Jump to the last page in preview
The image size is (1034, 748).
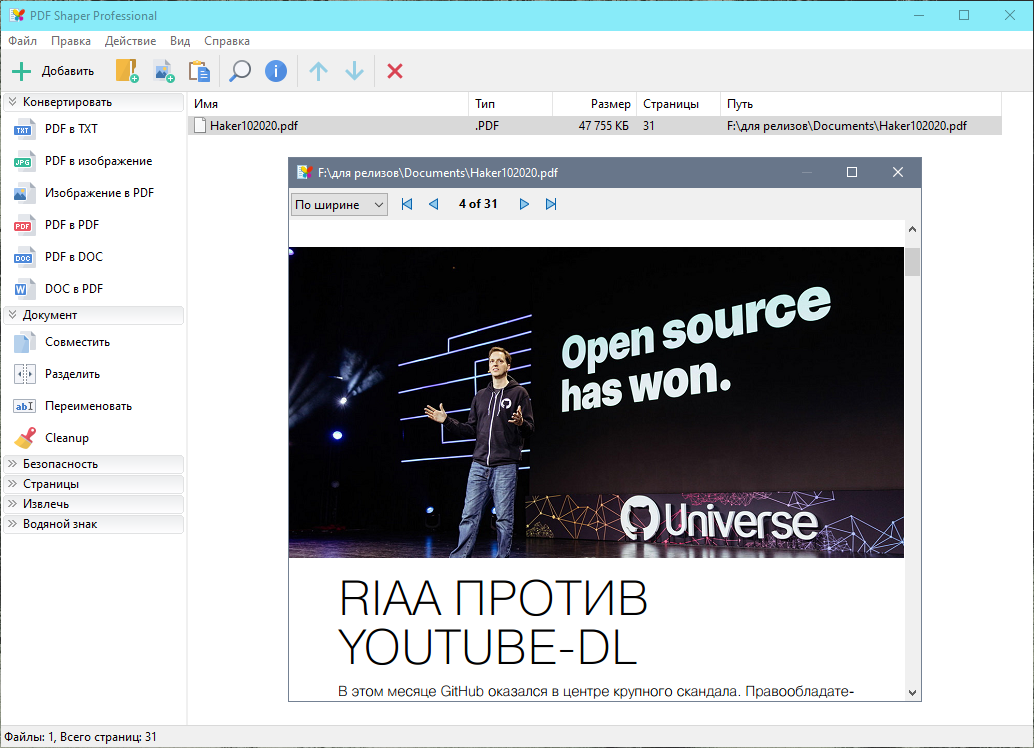pos(551,204)
